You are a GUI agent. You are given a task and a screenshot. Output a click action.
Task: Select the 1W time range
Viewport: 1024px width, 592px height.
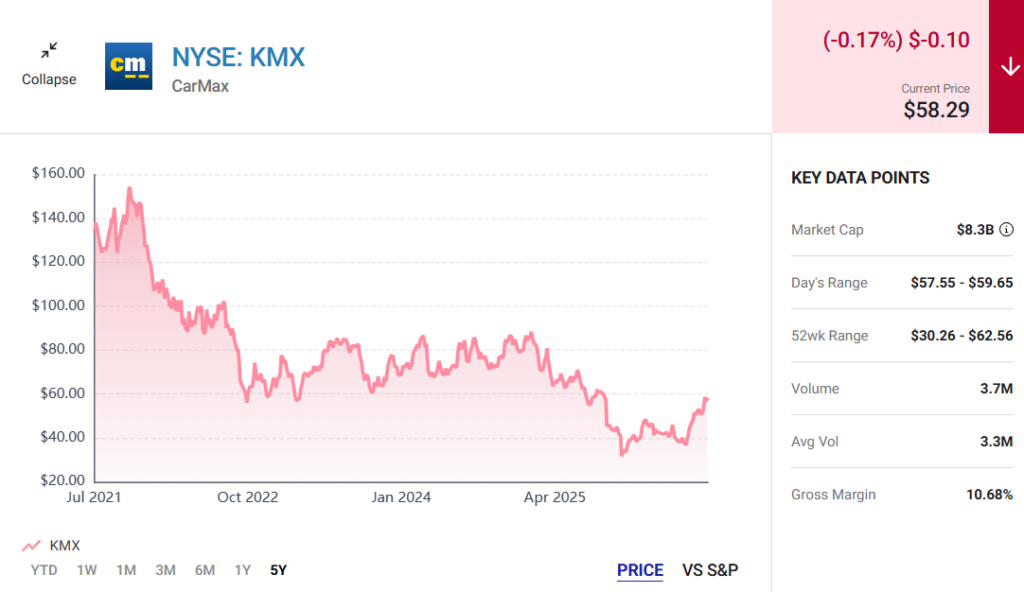tap(87, 570)
